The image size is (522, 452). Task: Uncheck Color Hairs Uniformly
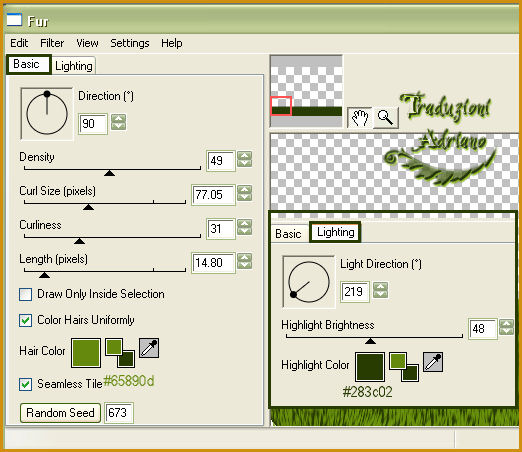coord(26,320)
